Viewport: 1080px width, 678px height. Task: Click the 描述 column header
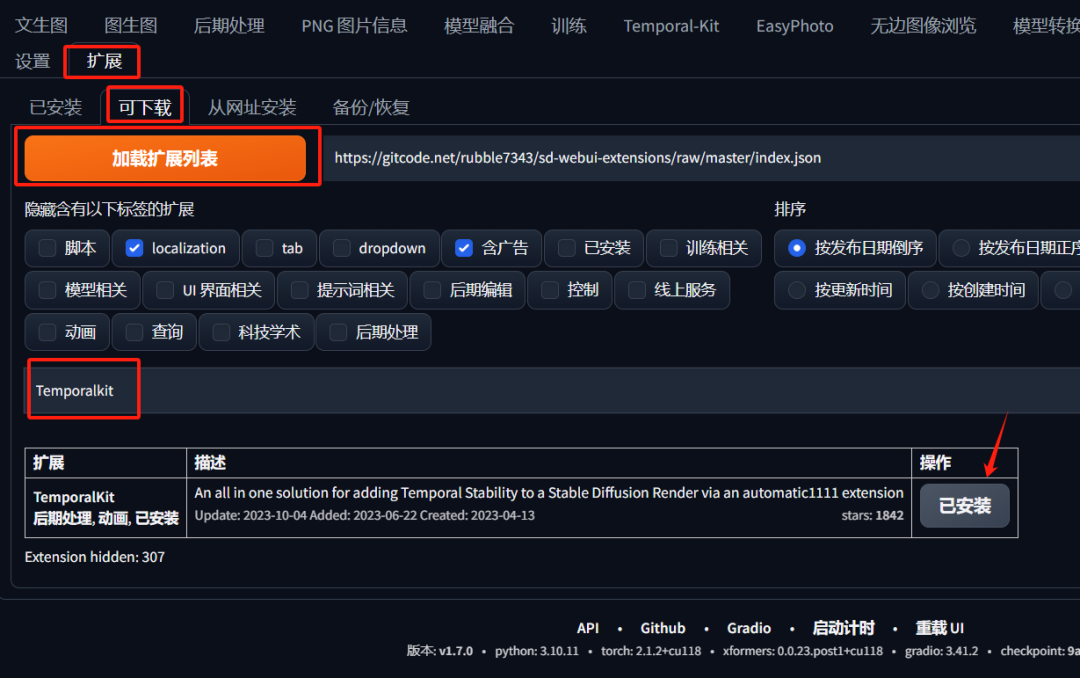click(210, 463)
